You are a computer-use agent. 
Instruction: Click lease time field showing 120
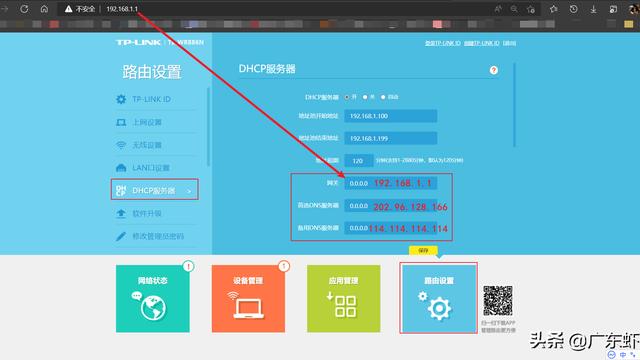click(359, 161)
